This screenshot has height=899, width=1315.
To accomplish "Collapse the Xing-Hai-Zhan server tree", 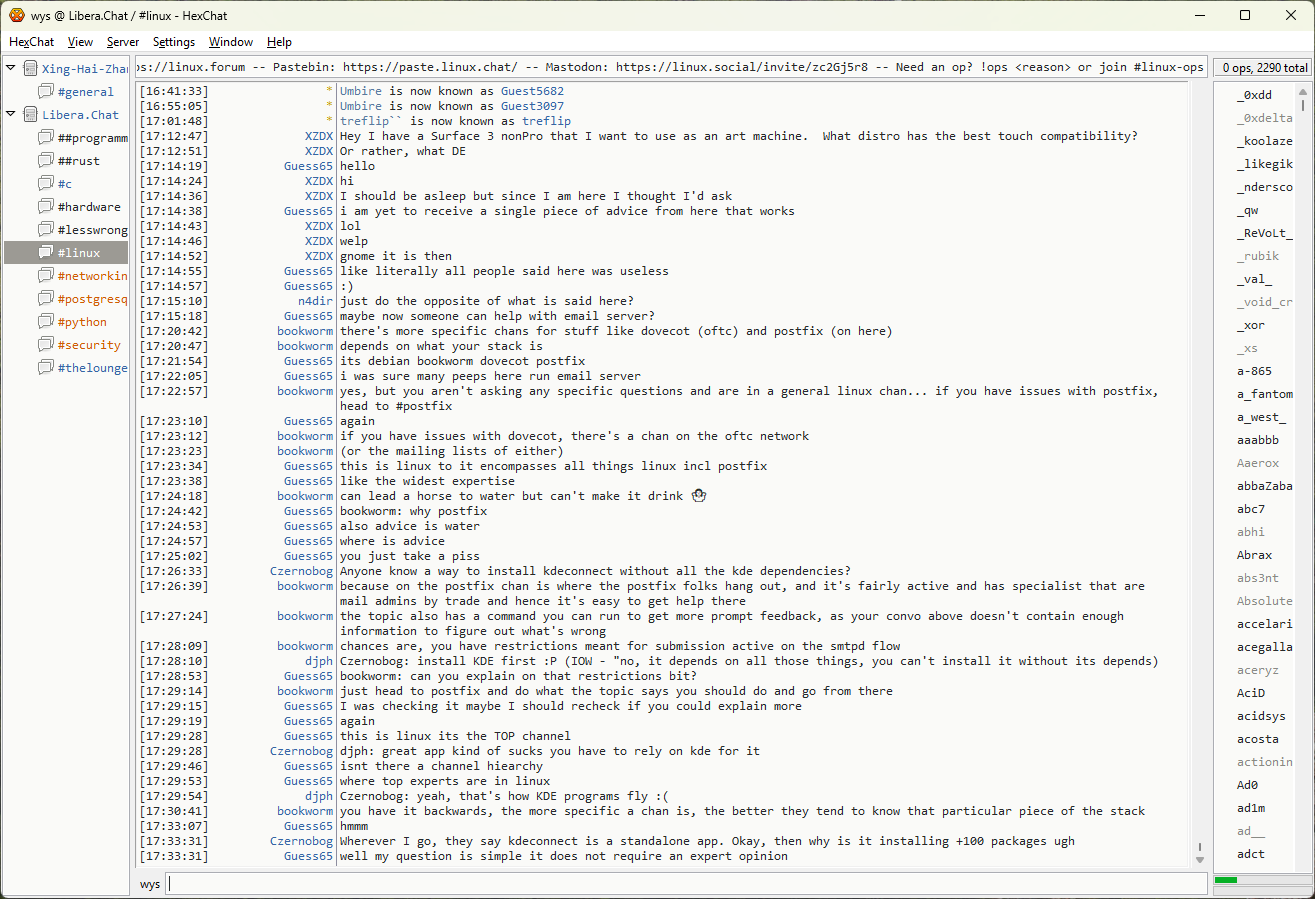I will point(11,69).
